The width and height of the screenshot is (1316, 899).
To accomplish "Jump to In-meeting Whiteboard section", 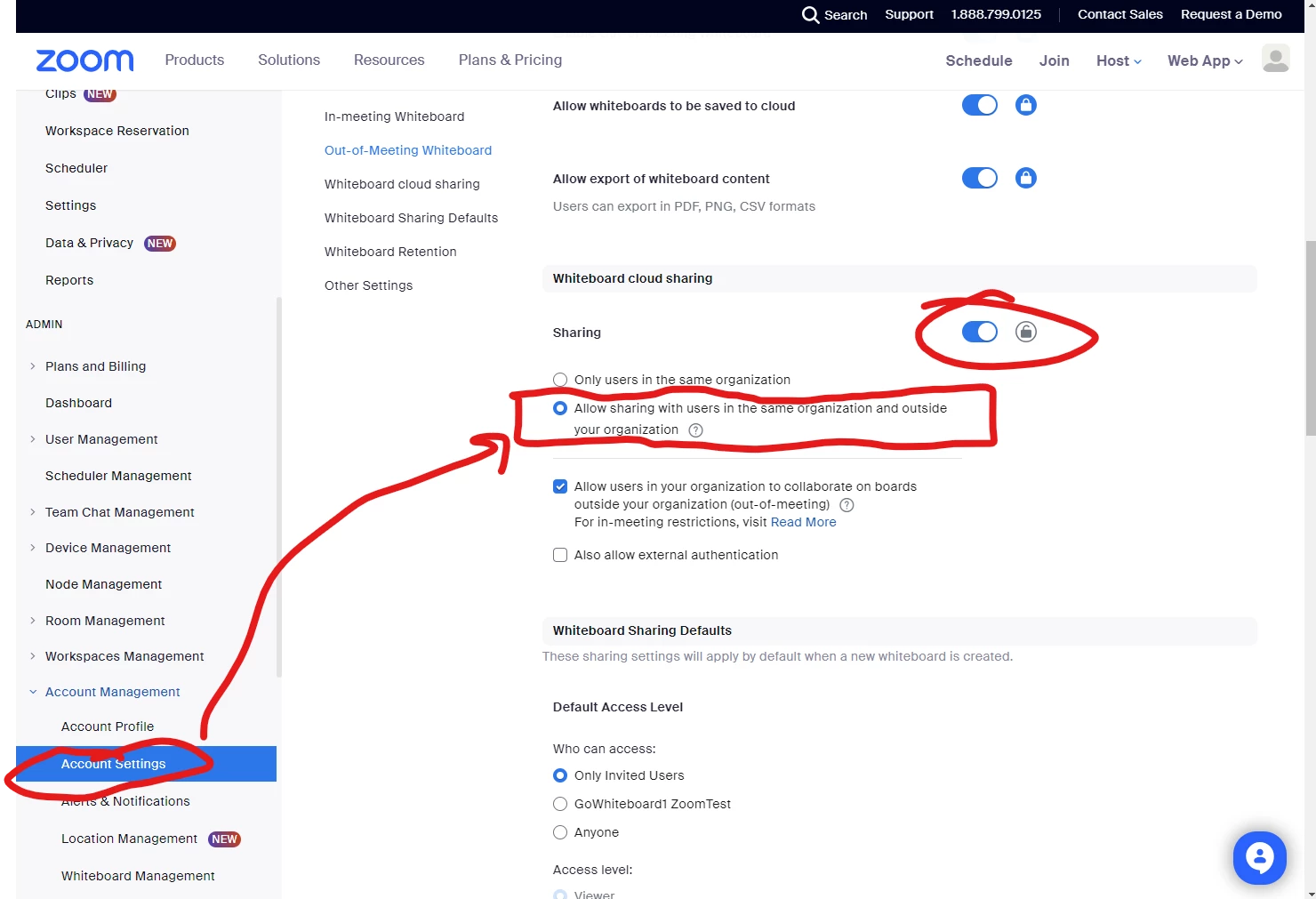I will [x=394, y=116].
